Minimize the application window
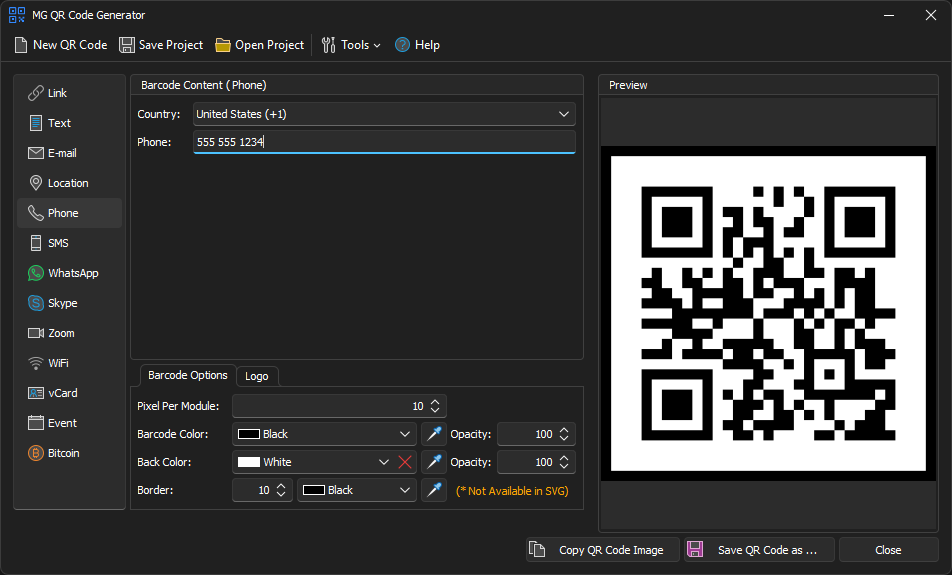Screen dimensions: 952x575 point(889,15)
